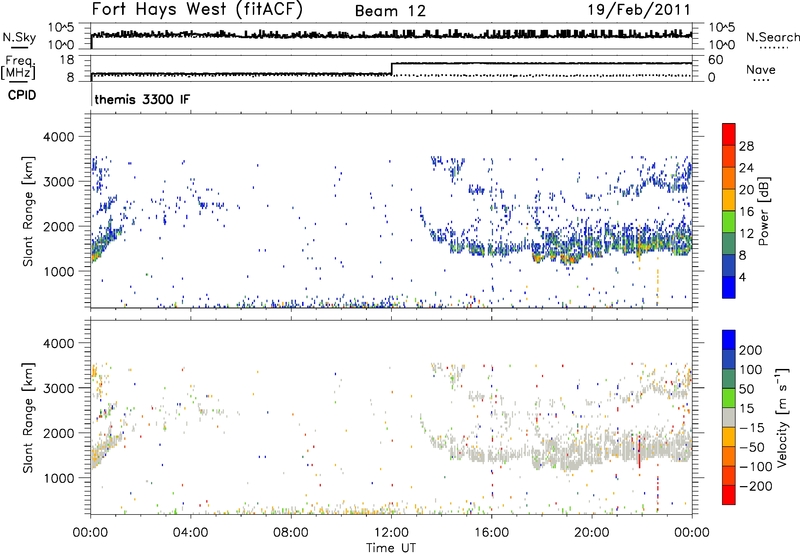
Task: Click the 'Fort Hays West (fitACF)' title
Action: pyautogui.click(x=197, y=9)
